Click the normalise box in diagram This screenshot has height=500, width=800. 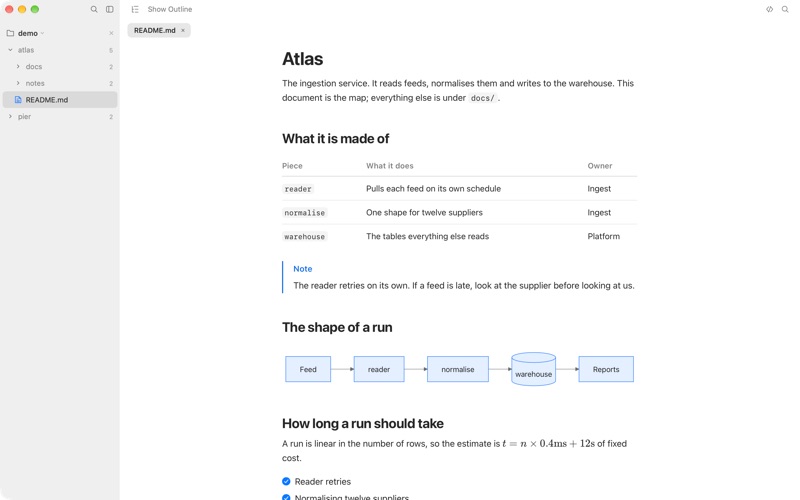pos(458,369)
